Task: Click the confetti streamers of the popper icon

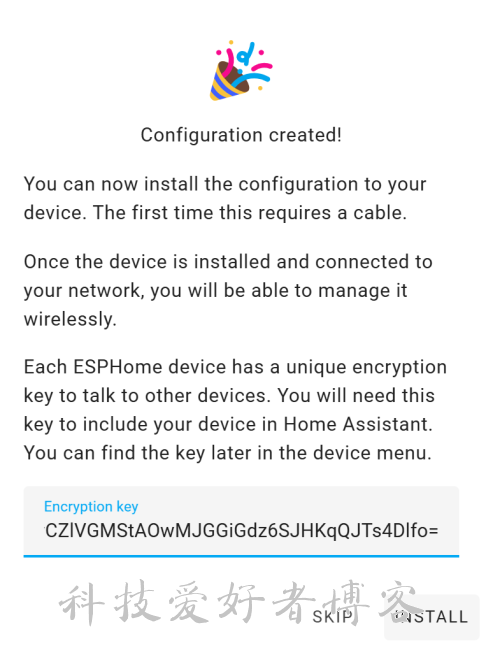Action: (x=249, y=64)
